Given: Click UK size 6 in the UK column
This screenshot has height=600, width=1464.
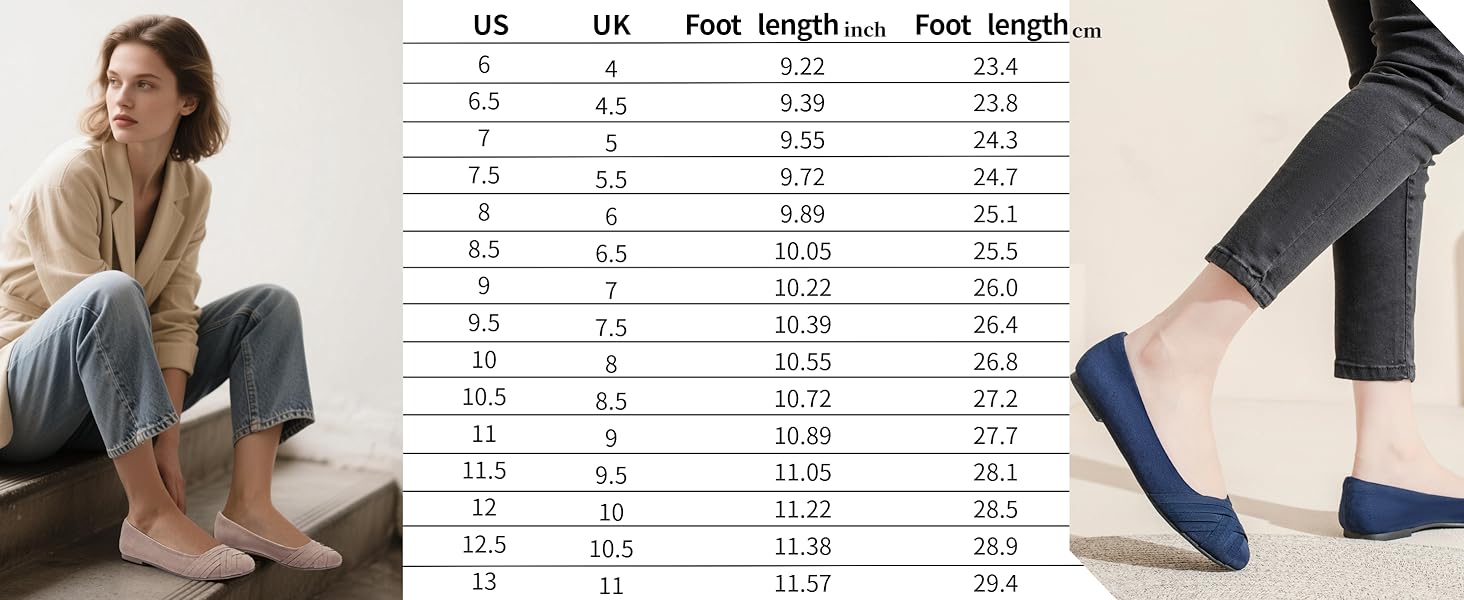Looking at the screenshot, I should pyautogui.click(x=611, y=217).
